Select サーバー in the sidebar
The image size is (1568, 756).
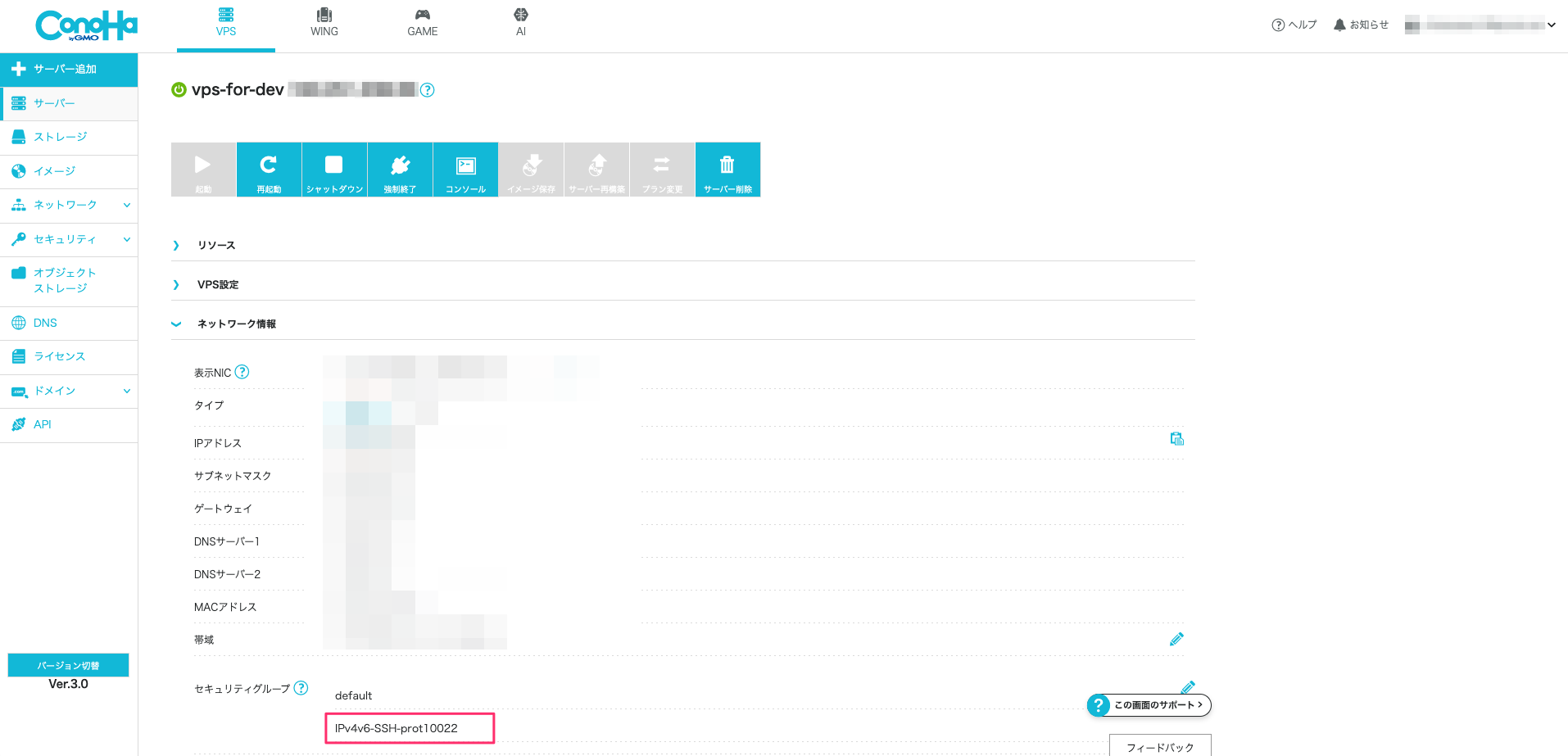point(69,103)
